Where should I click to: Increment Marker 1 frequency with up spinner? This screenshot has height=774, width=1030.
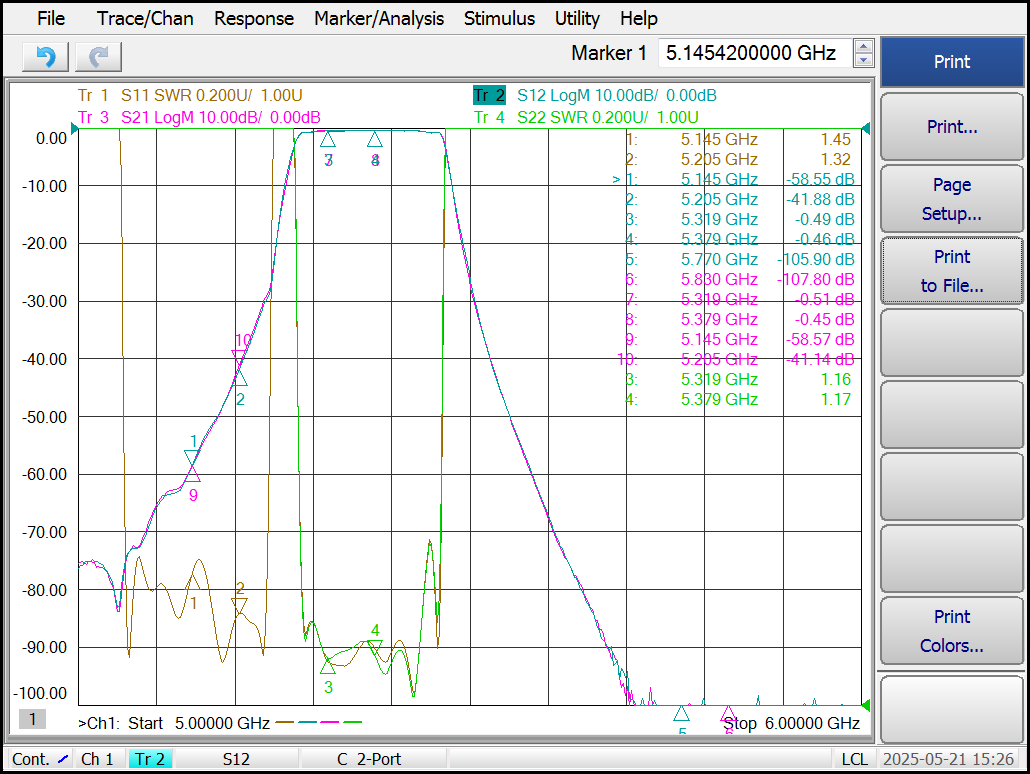pyautogui.click(x=864, y=46)
